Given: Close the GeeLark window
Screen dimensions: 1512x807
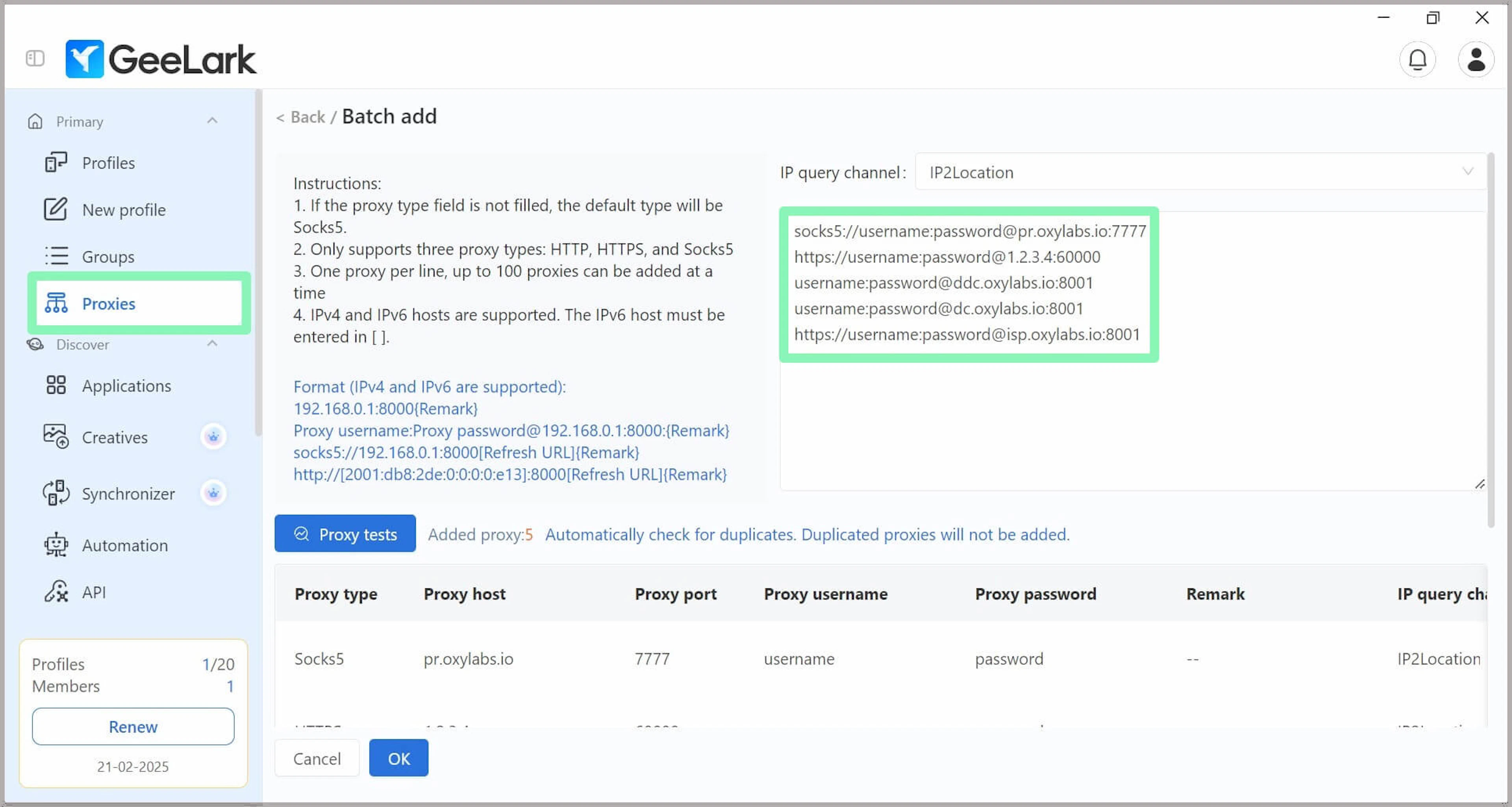Looking at the screenshot, I should (1482, 18).
